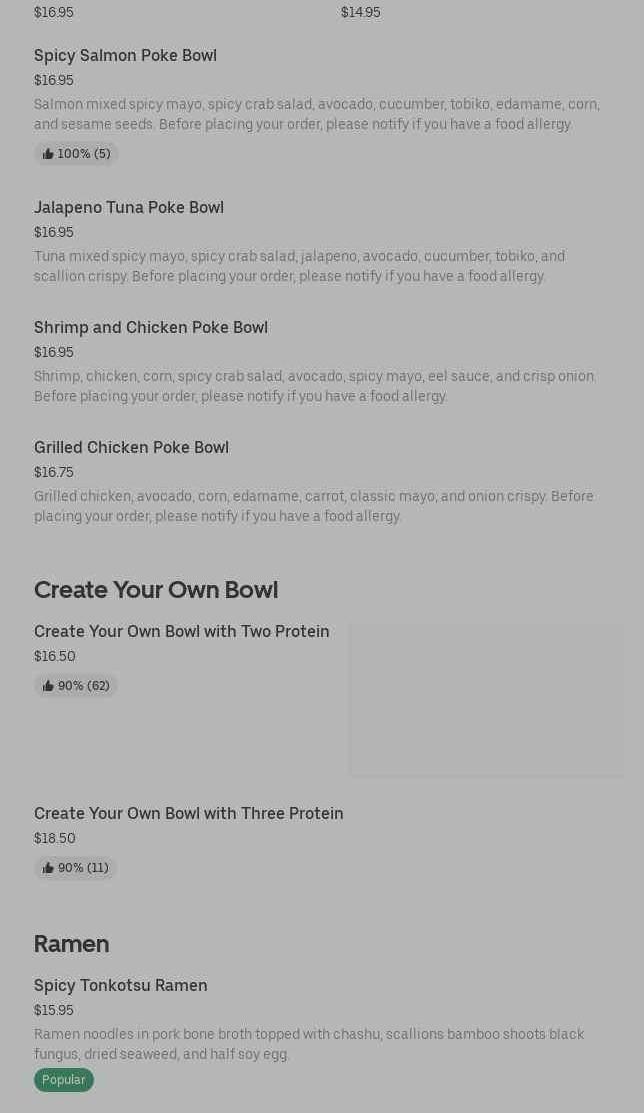Open the Spicy Salmon Poke Bowl item
The image size is (644, 1113).
coord(125,55)
